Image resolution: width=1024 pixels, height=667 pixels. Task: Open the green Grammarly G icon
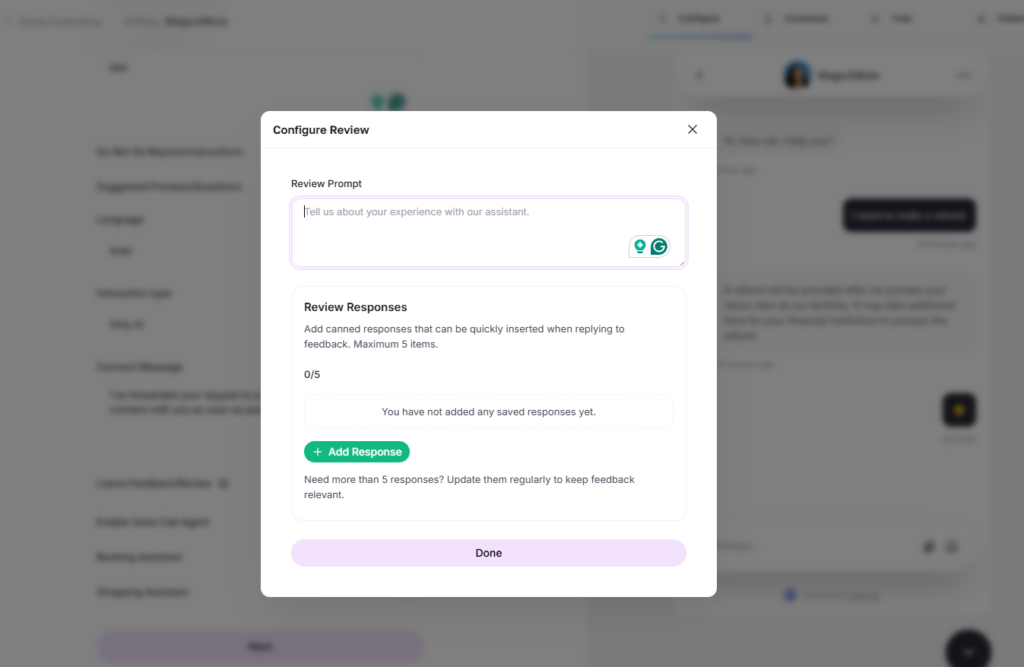[659, 247]
